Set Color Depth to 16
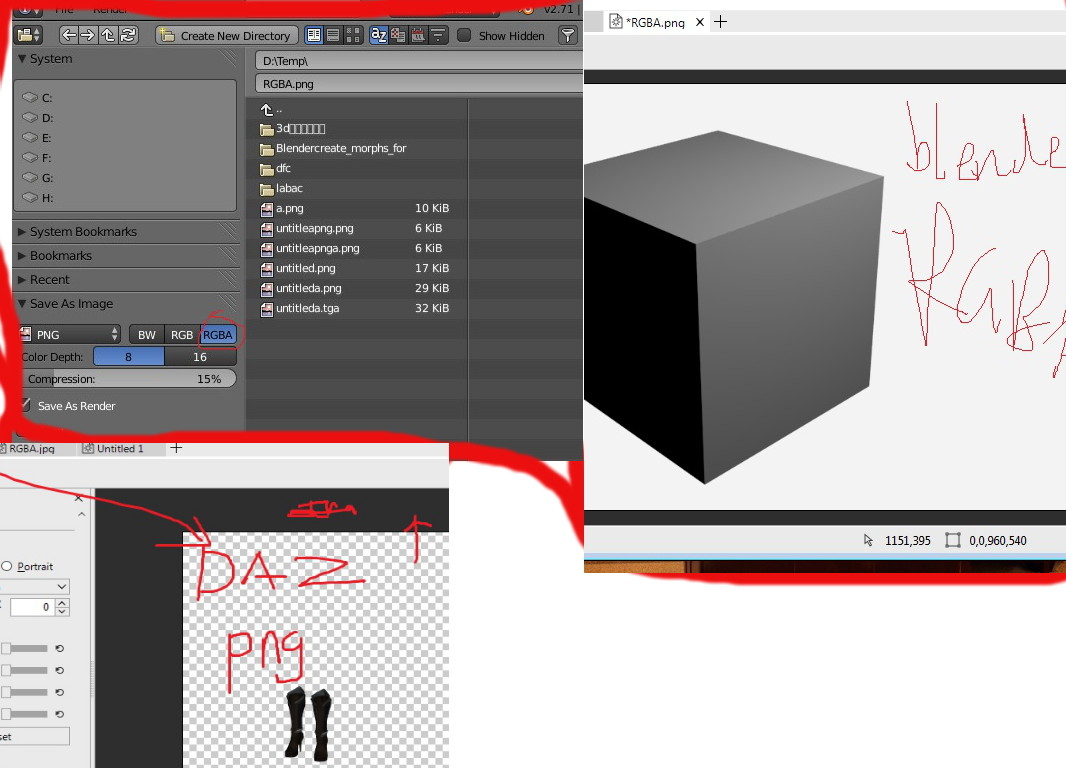 [x=200, y=357]
